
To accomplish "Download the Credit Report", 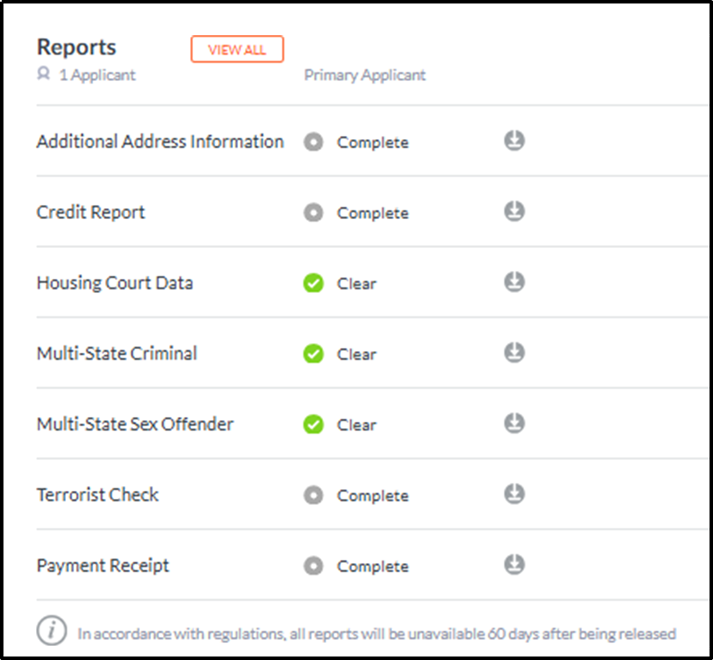I will click(514, 212).
